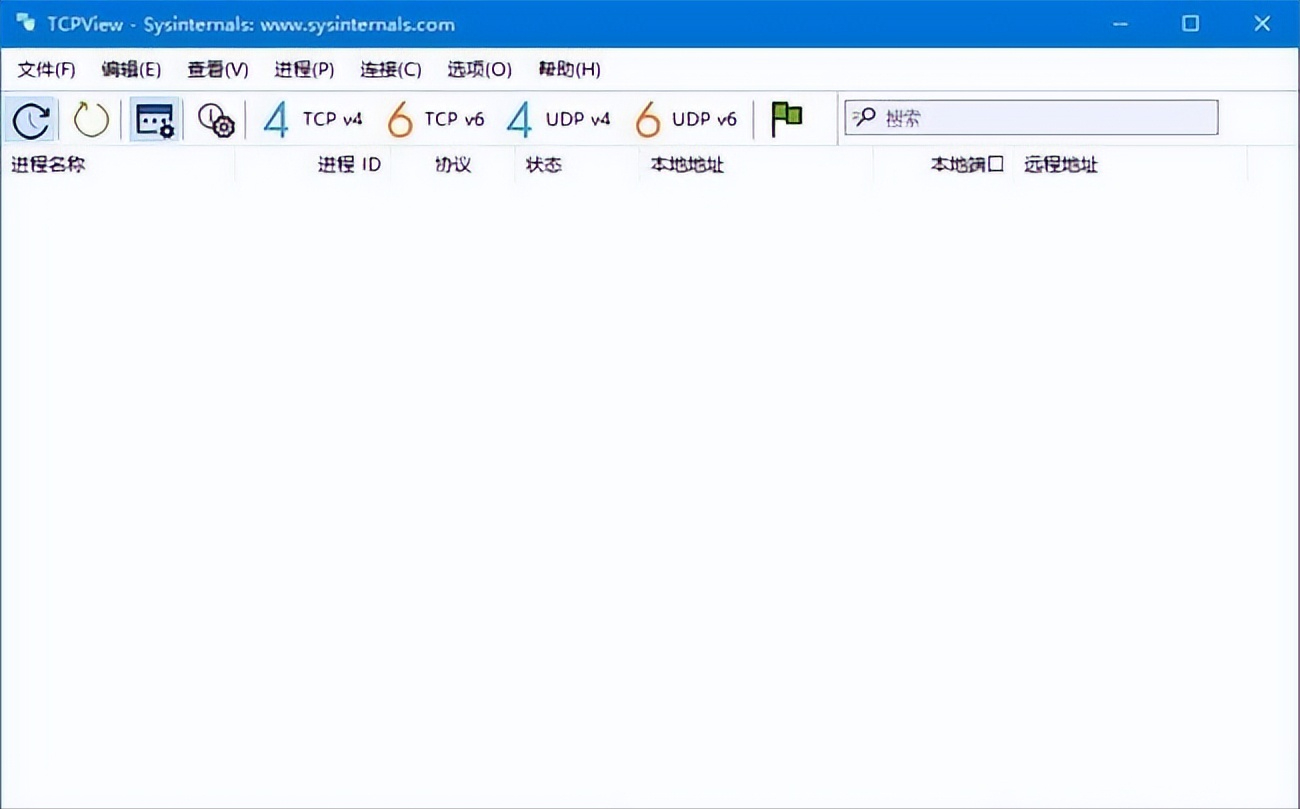Viewport: 1300px width, 809px height.
Task: Click the green flag connection states icon
Action: [786, 116]
